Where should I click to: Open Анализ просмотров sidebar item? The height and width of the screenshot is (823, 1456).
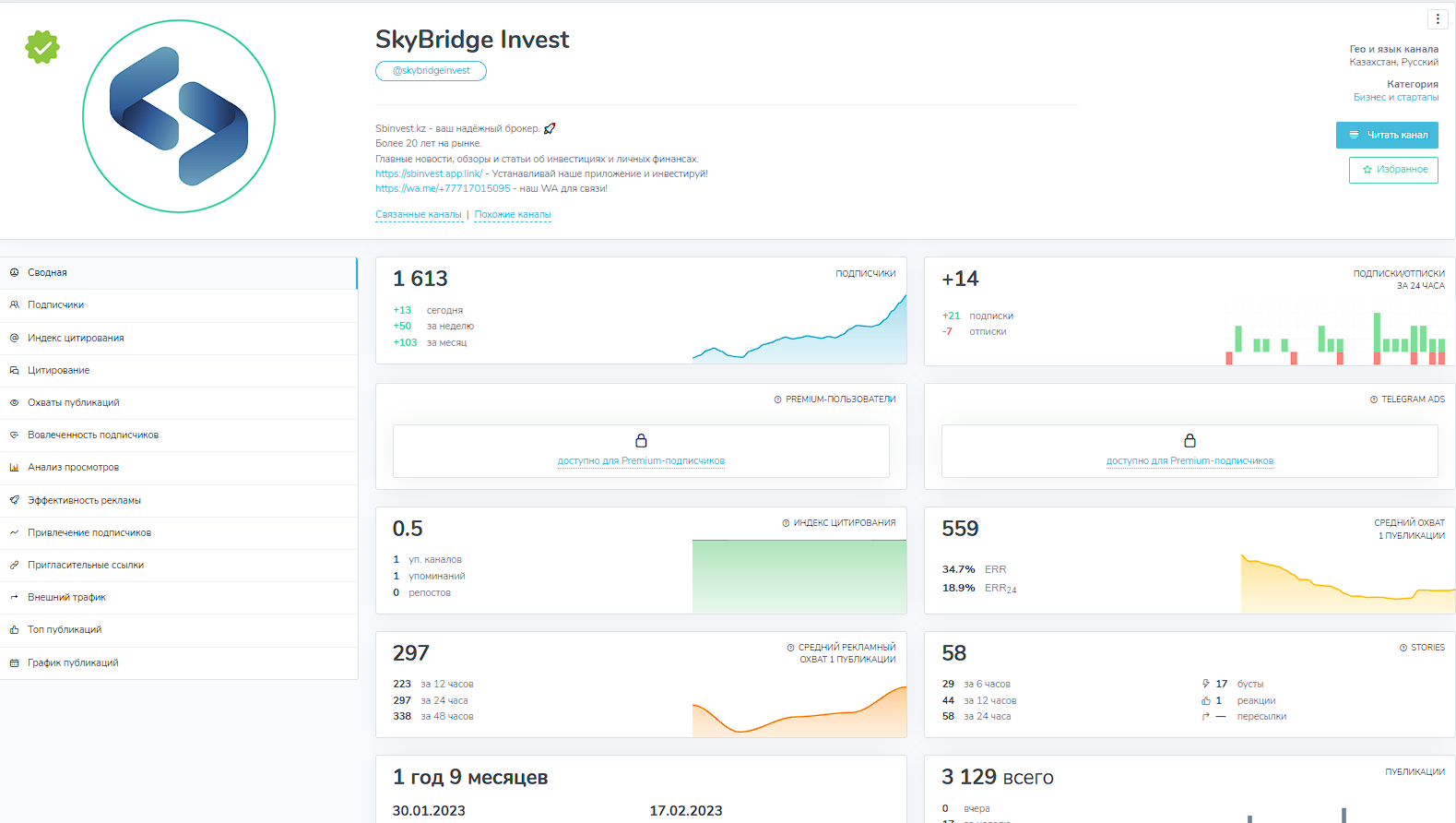click(178, 468)
